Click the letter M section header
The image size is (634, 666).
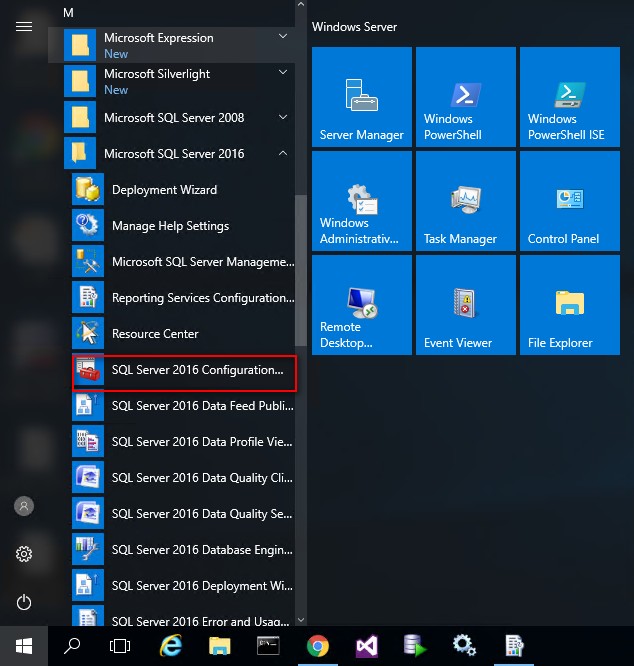point(68,13)
